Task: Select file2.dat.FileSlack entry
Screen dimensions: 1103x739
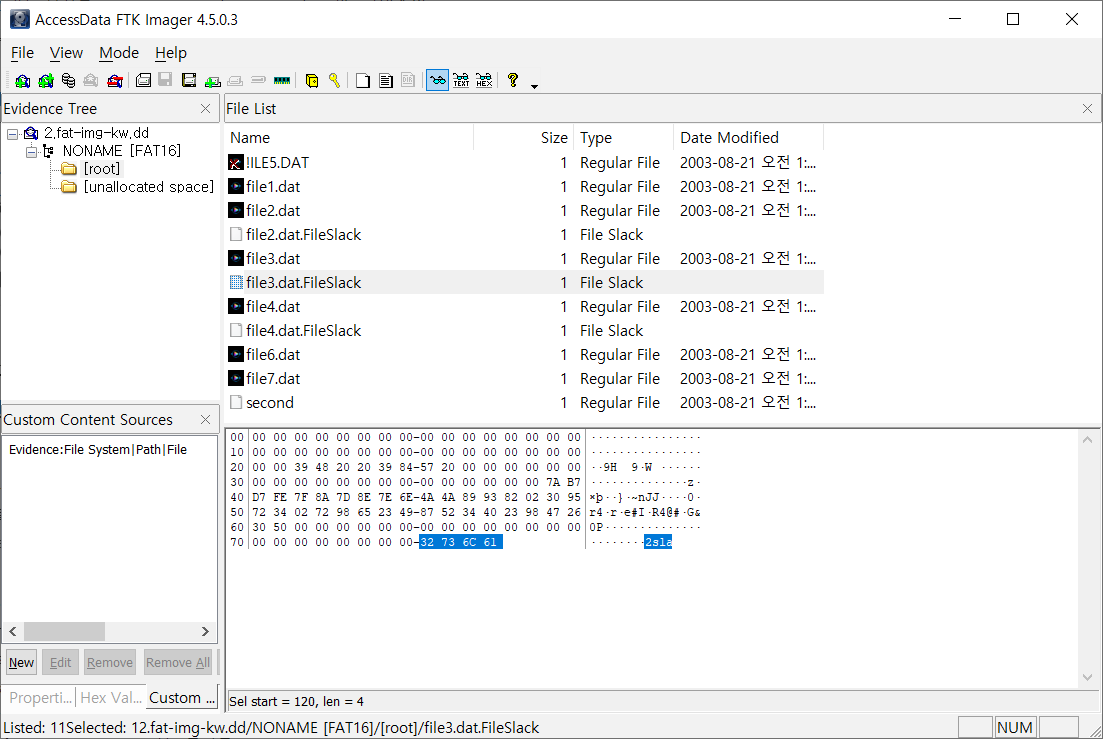Action: coord(303,235)
